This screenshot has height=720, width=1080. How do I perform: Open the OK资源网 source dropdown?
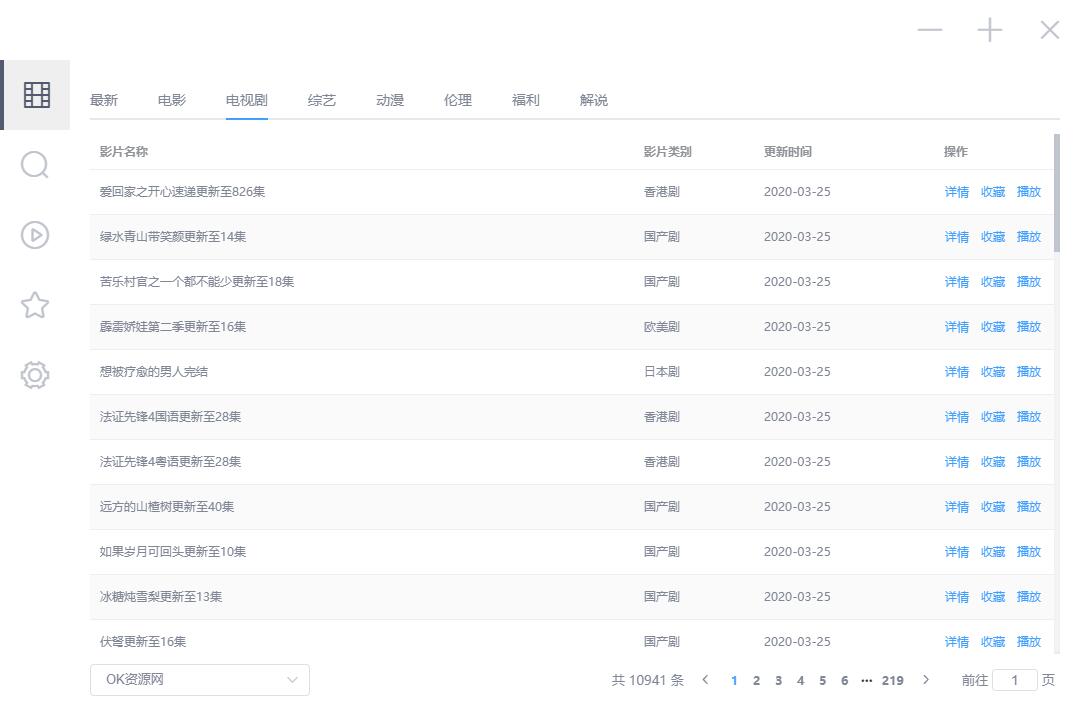click(x=200, y=679)
